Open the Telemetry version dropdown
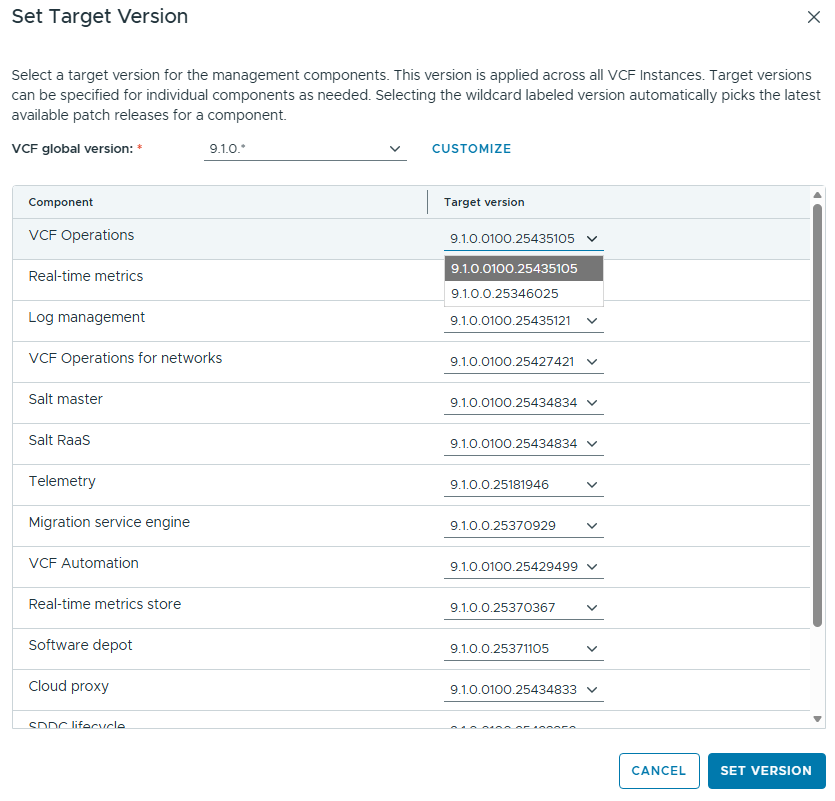Image resolution: width=835 pixels, height=801 pixels. pos(523,485)
